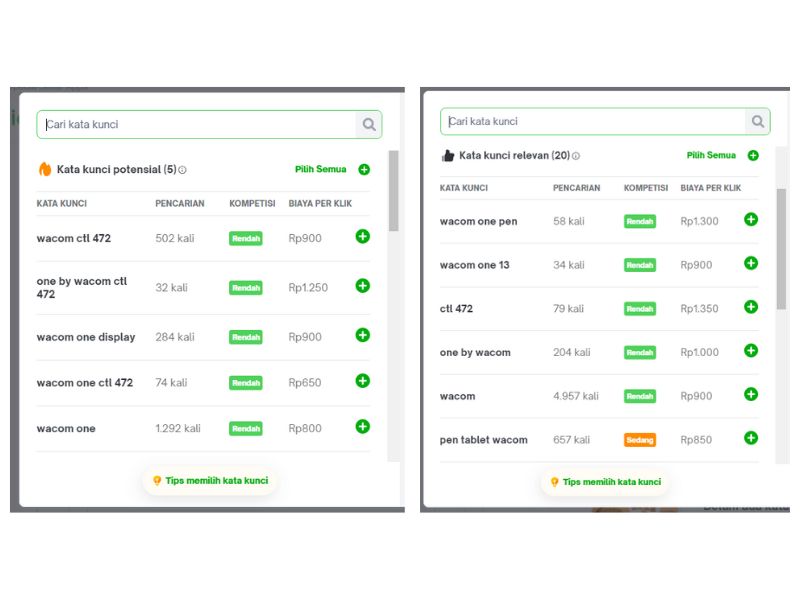The height and width of the screenshot is (600, 800).
Task: Click the lightbulb icon on right Tips button
Action: click(x=554, y=481)
